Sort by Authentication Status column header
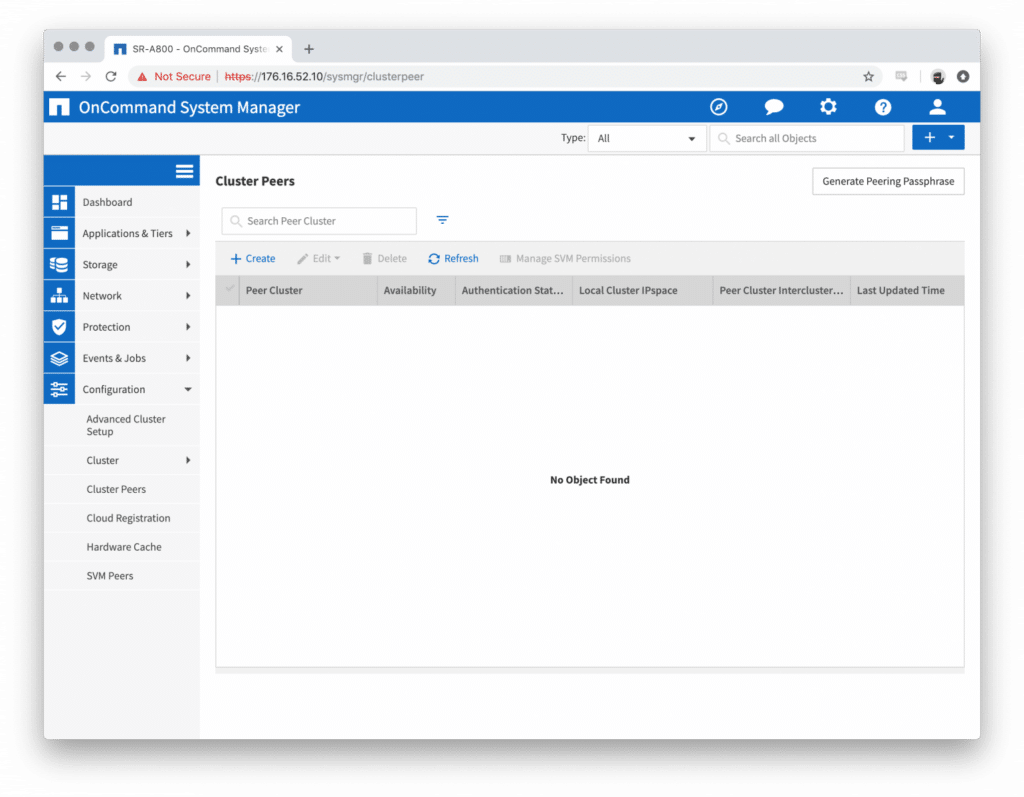Viewport: 1024px width, 797px height. (x=513, y=291)
